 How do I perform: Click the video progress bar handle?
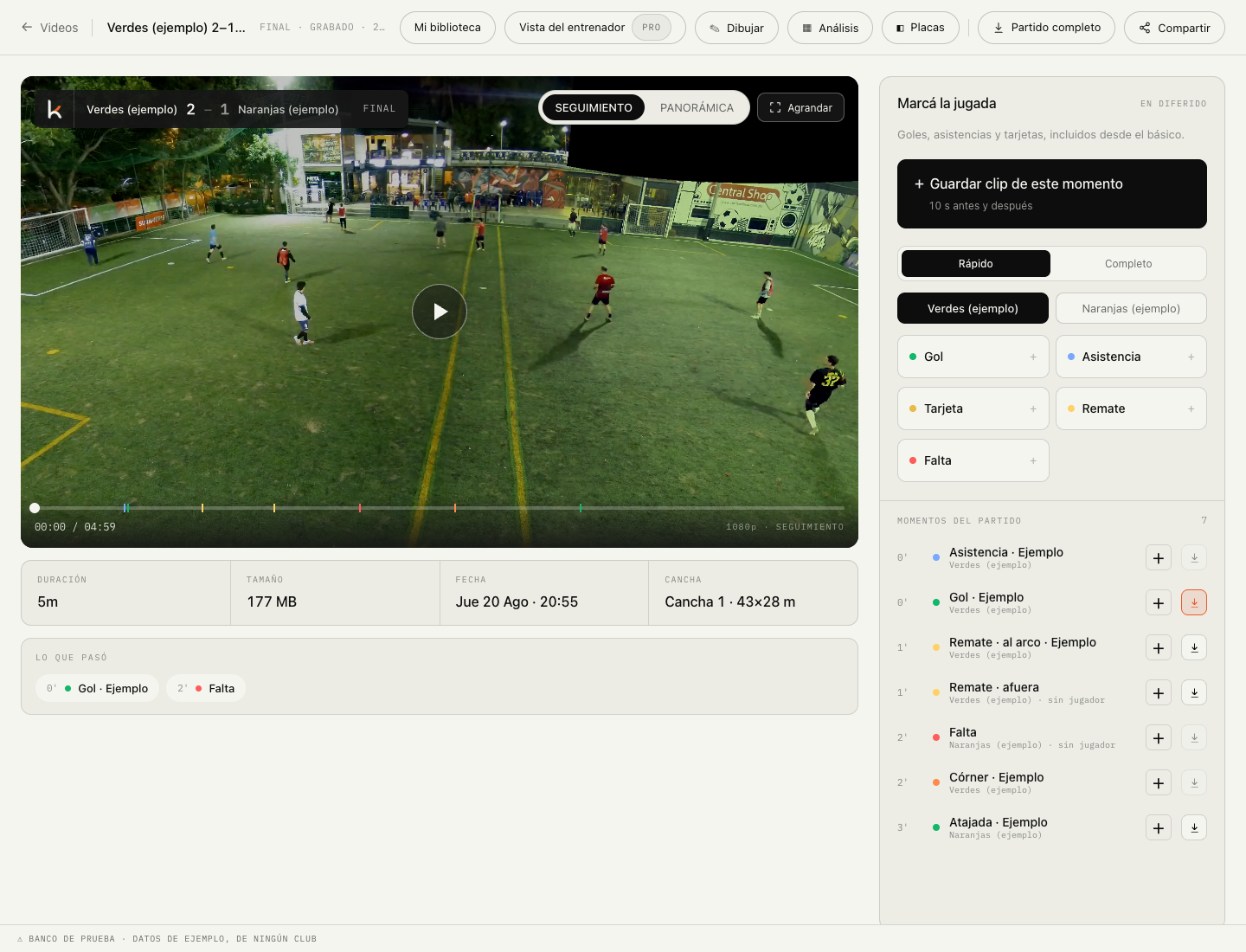click(35, 508)
